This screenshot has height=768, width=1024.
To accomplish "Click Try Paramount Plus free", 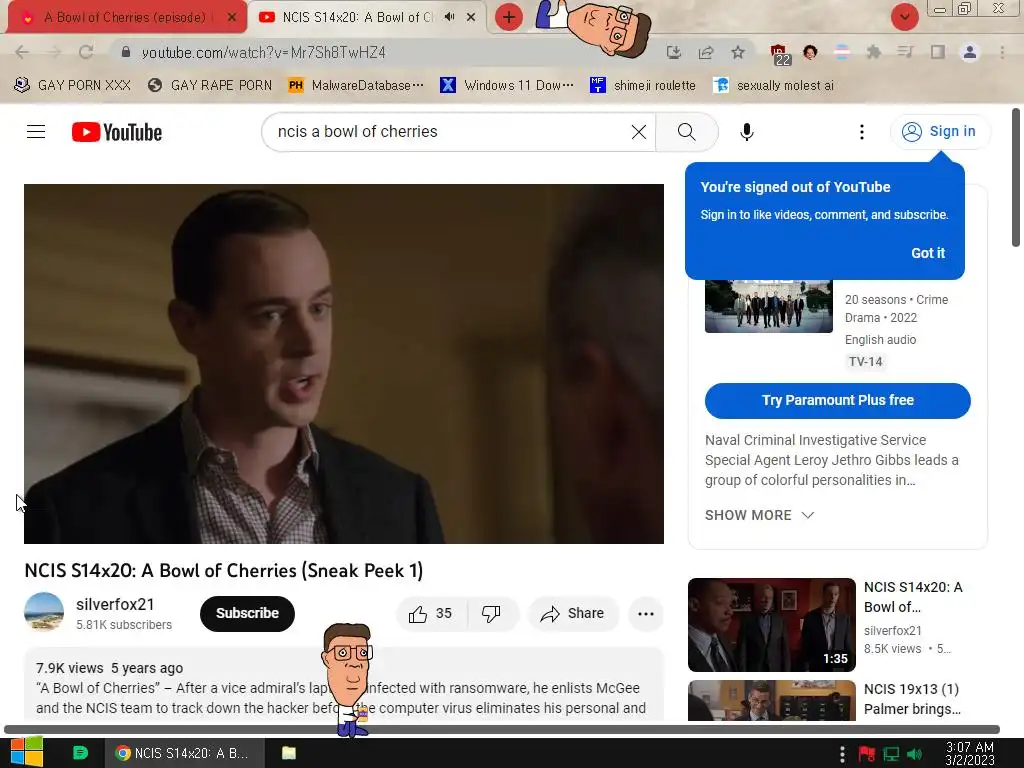I will point(838,400).
